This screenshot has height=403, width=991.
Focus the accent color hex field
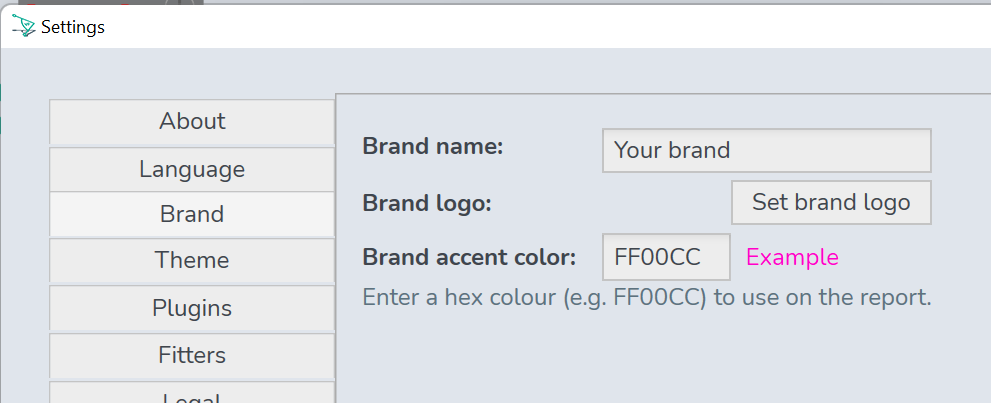[666, 257]
